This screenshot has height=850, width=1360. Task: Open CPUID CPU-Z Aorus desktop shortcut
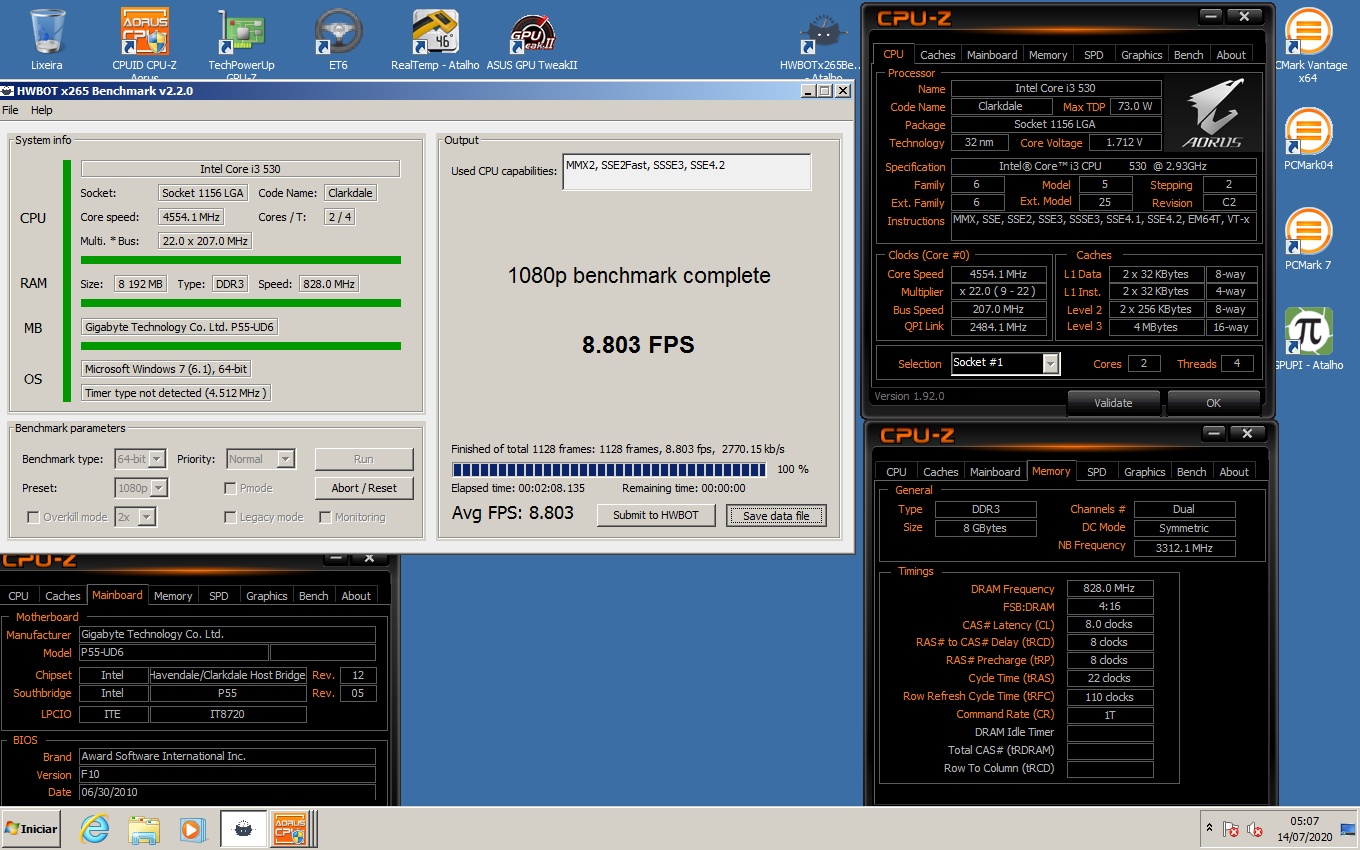145,42
